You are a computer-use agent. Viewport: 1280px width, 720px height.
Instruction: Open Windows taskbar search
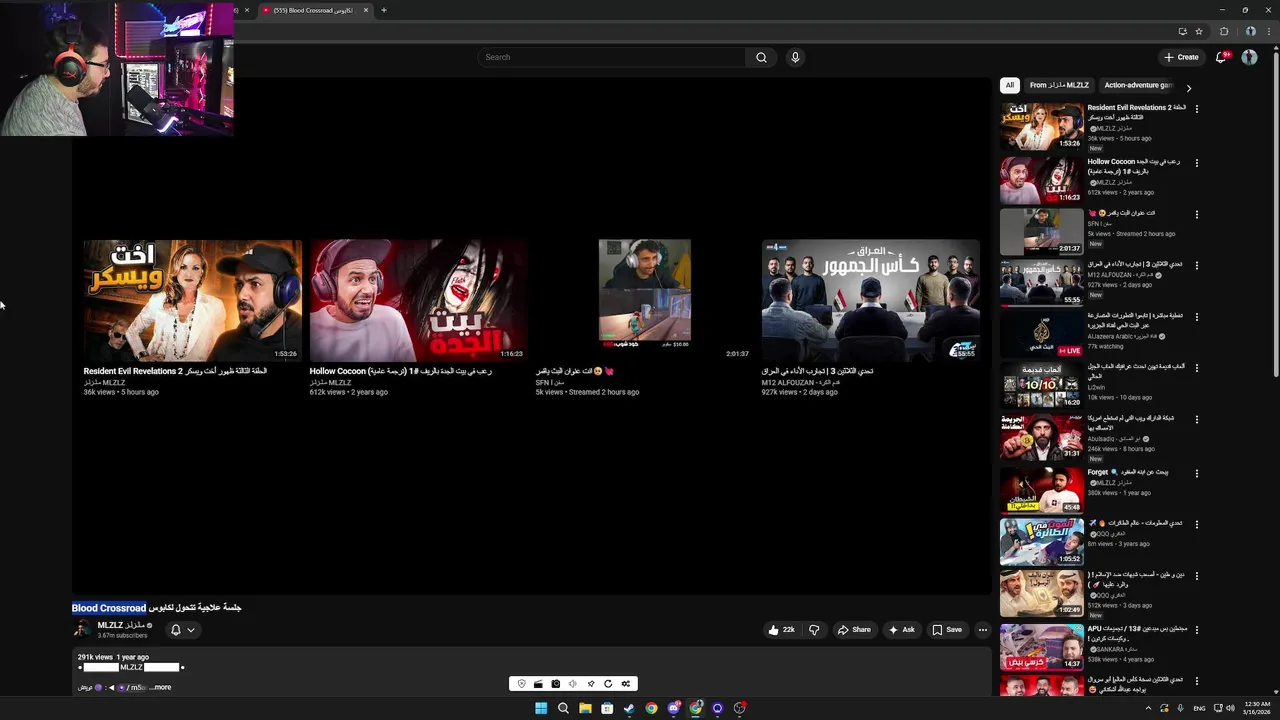click(563, 708)
